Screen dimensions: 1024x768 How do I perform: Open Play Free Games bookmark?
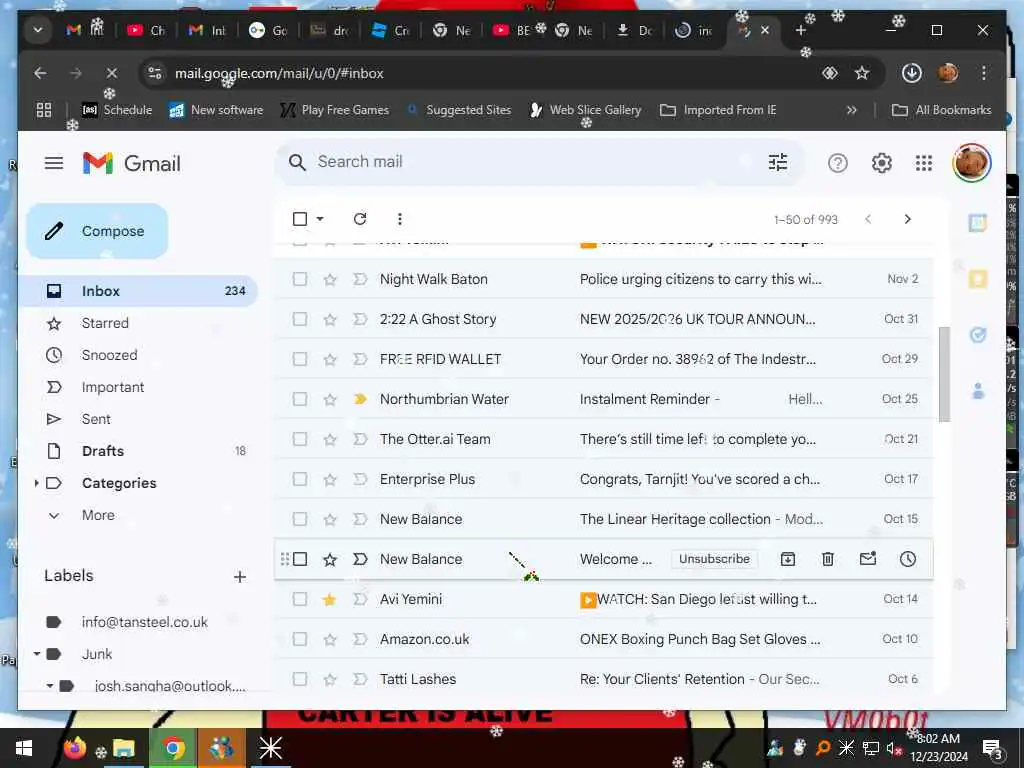334,110
